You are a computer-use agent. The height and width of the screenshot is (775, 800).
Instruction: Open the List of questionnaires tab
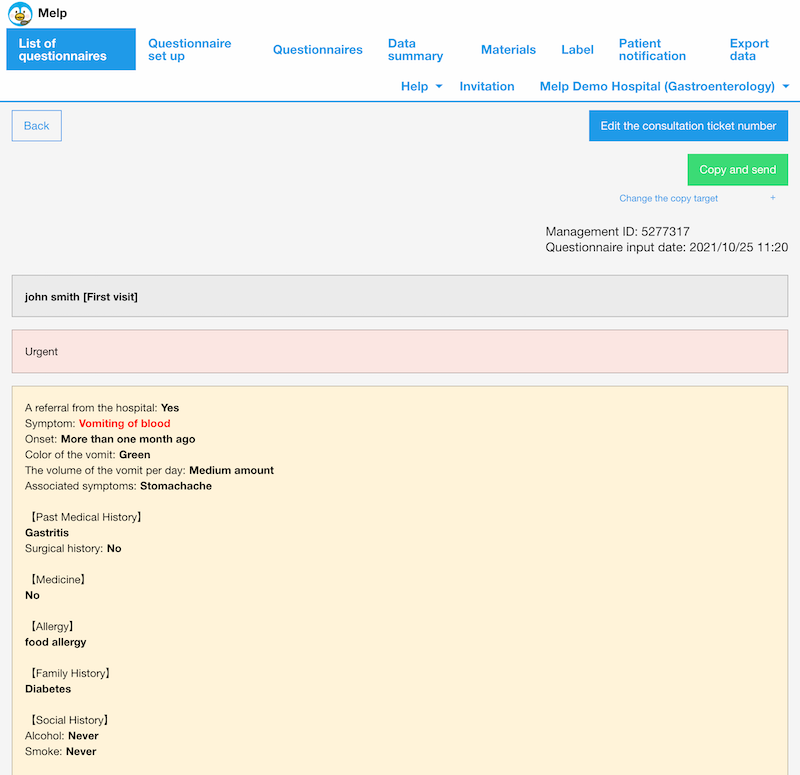click(x=71, y=49)
